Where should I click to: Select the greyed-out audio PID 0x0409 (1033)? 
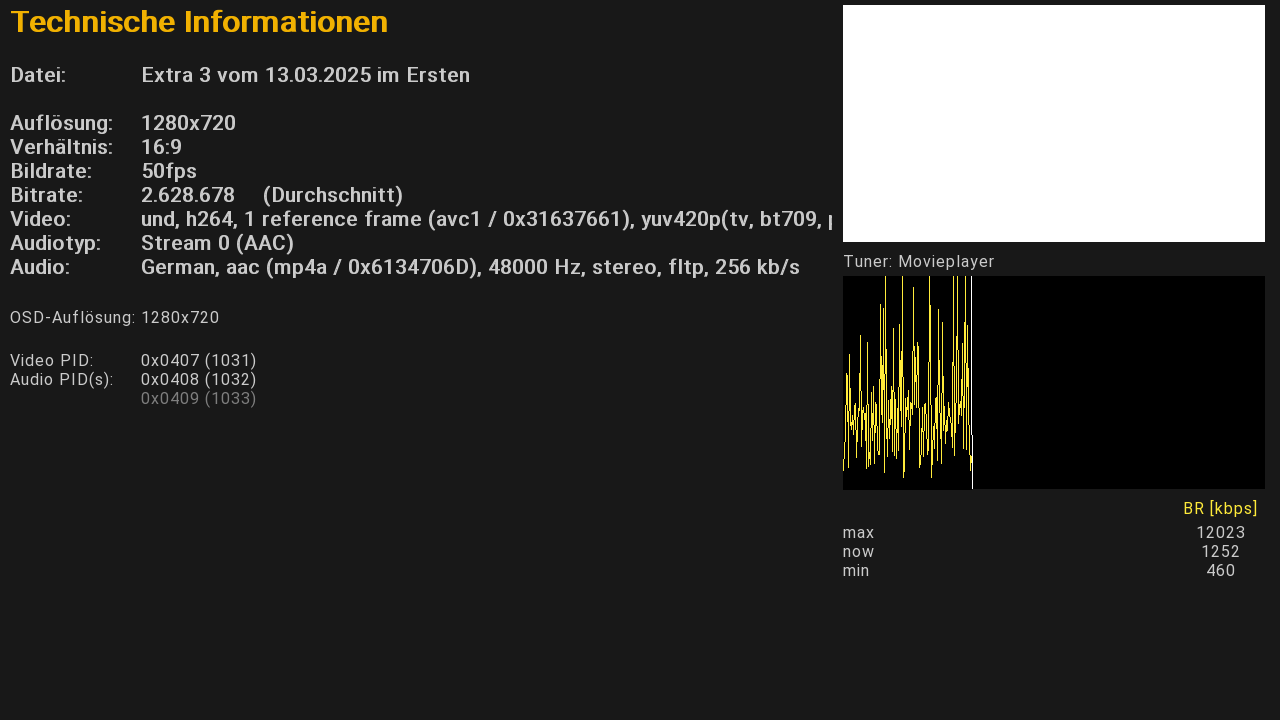pos(198,399)
